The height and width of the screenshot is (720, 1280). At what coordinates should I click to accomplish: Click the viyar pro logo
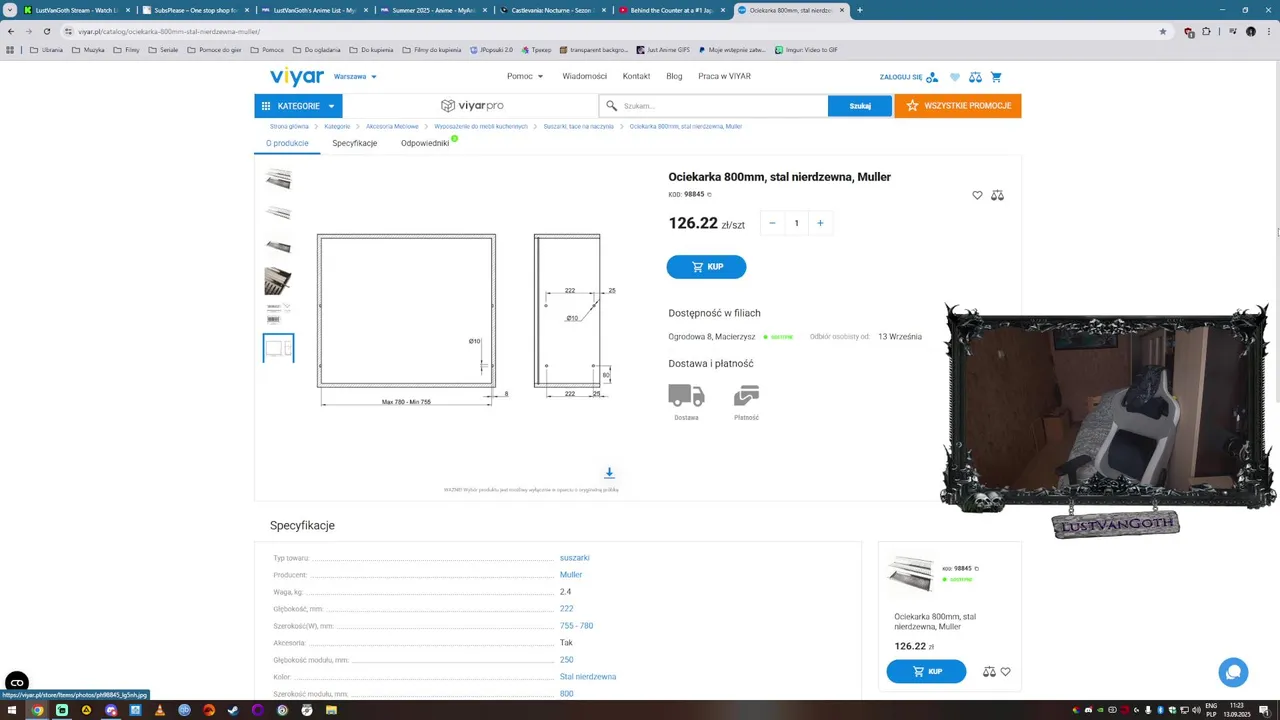pyautogui.click(x=472, y=106)
